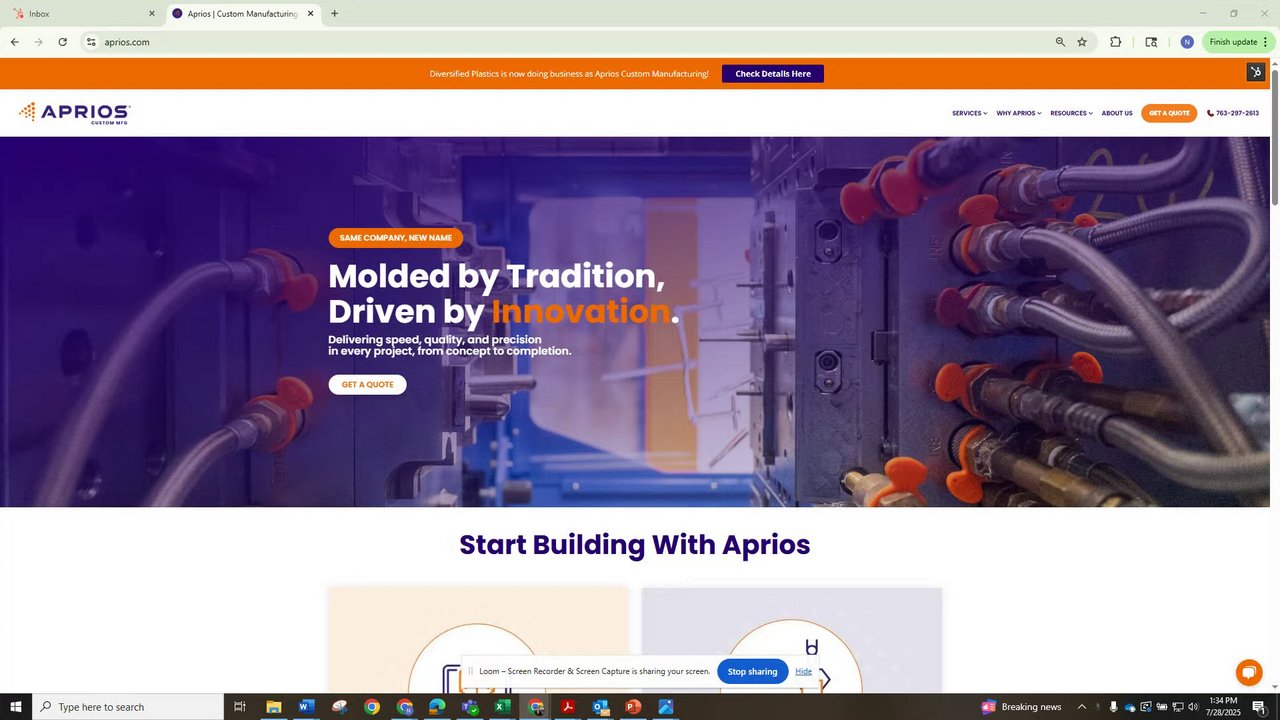Open File Explorer from the taskbar
The height and width of the screenshot is (720, 1280).
click(x=273, y=707)
